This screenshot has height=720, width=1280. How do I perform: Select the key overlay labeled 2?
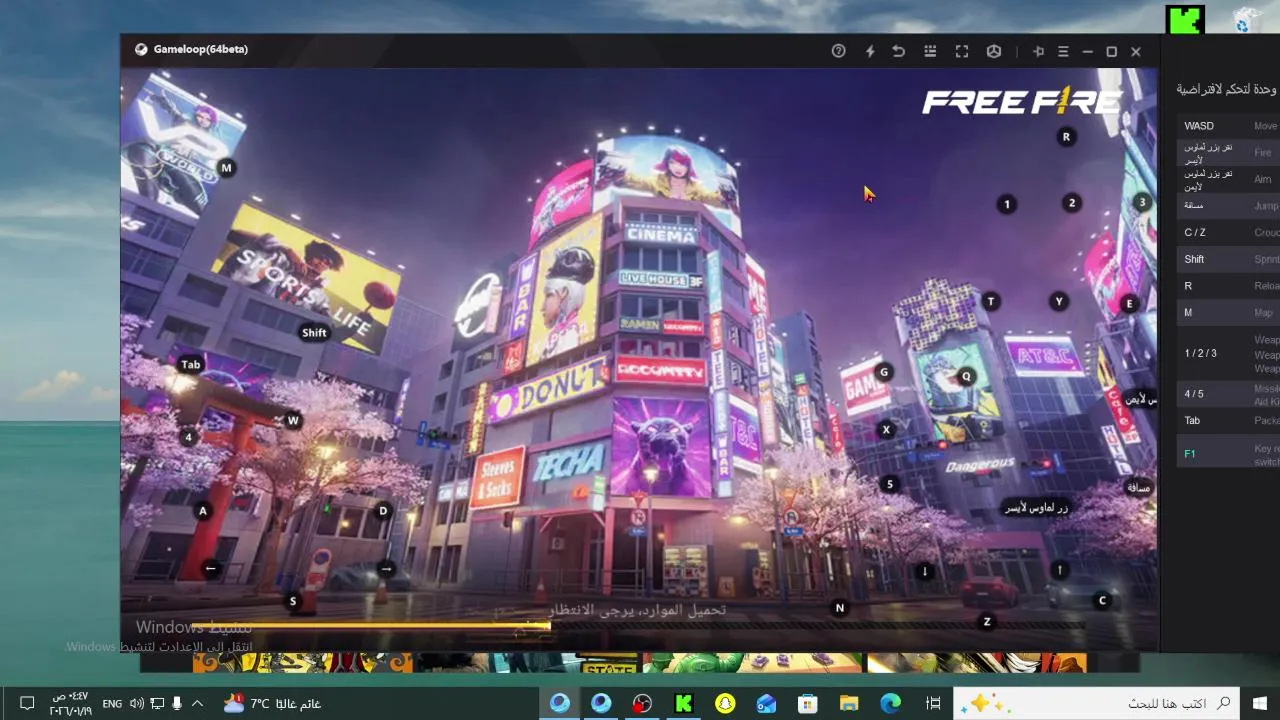coord(1072,203)
